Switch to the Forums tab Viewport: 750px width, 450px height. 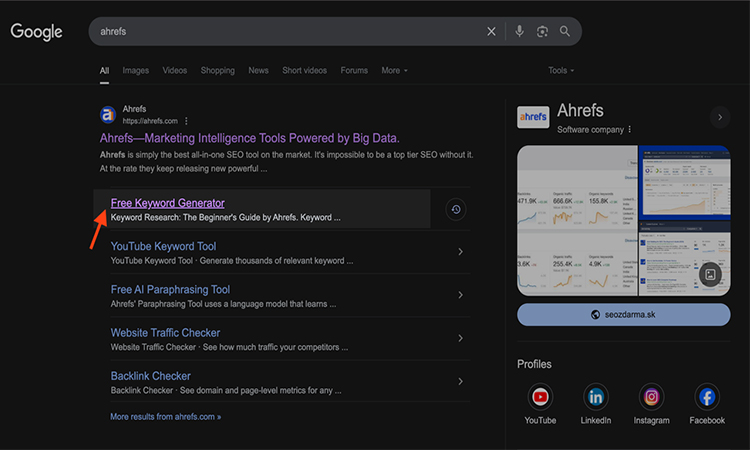pos(354,70)
